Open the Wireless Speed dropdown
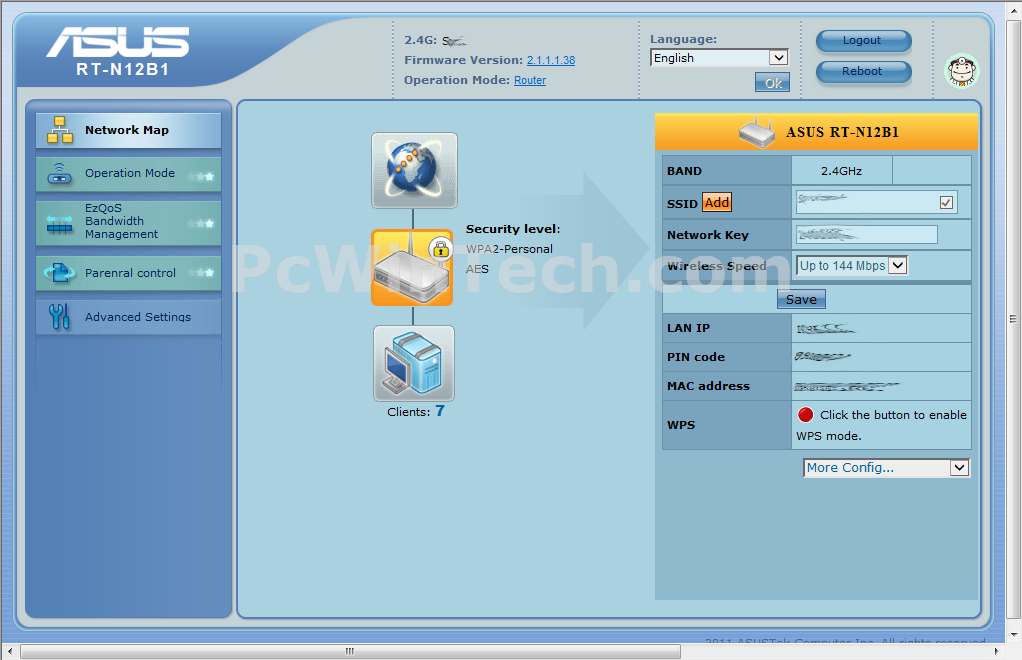Screen dimensions: 1022x660 [x=852, y=265]
